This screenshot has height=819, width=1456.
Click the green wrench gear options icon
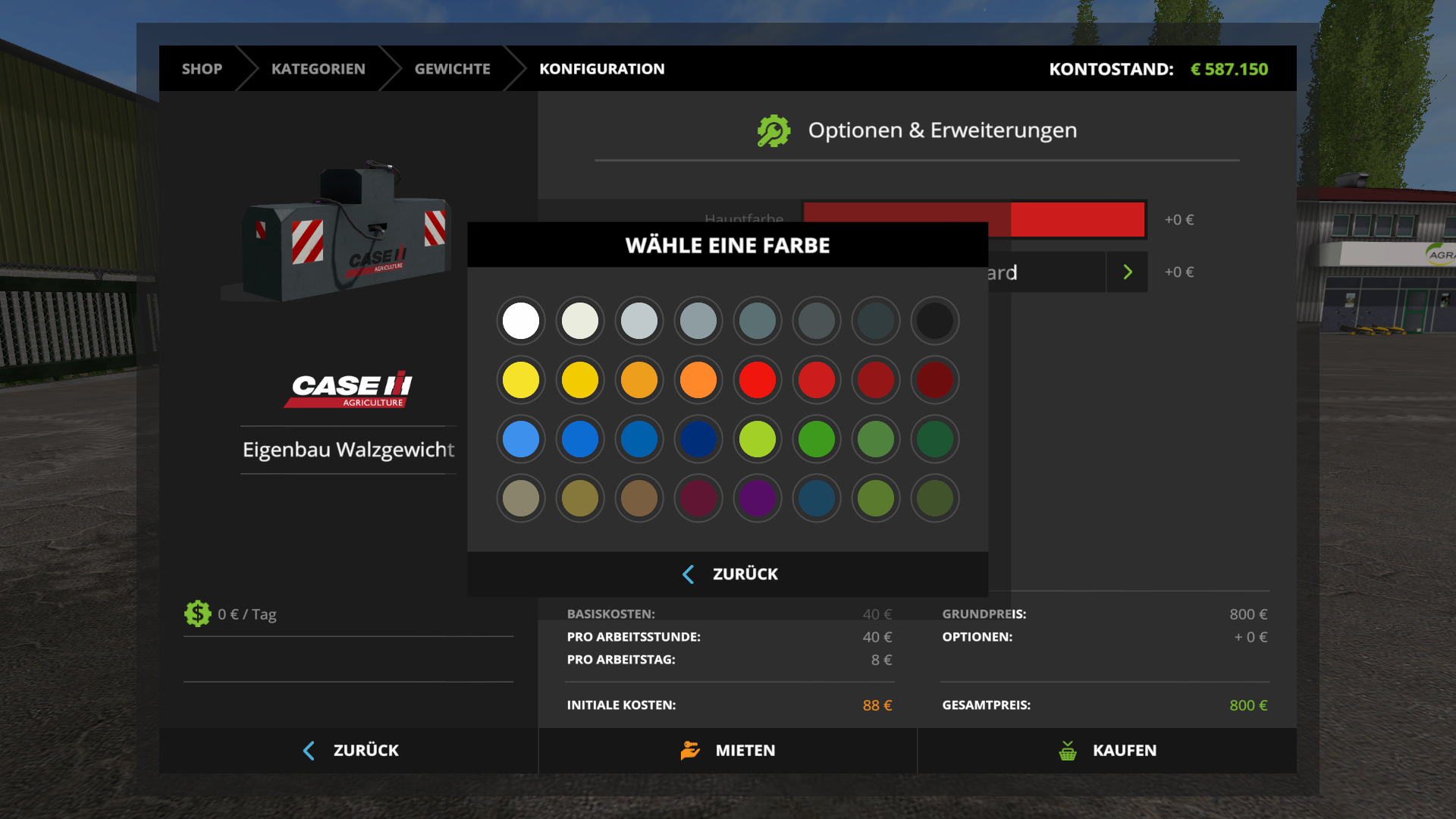pos(773,131)
